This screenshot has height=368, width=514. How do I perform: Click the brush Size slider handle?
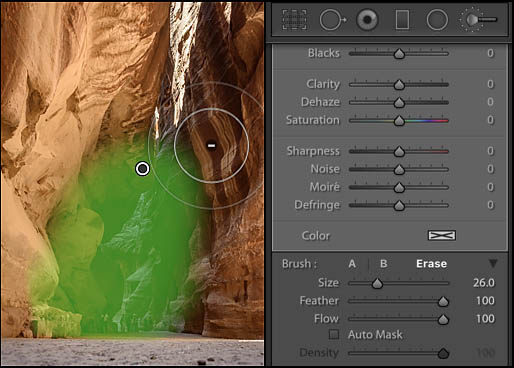point(377,283)
